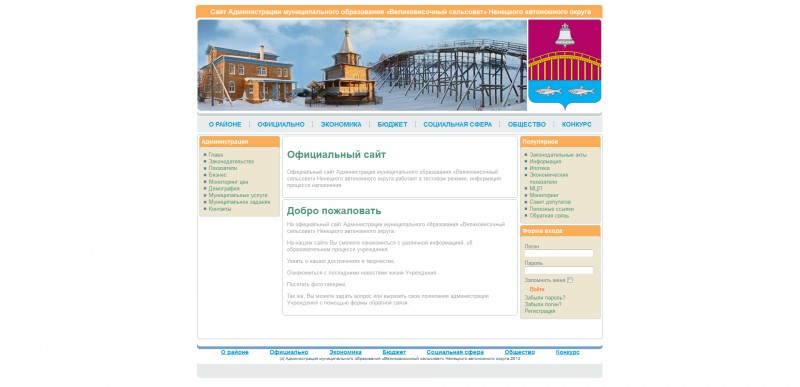Open «Глава» in Администрация sidebar
Viewport: 800px width, 387px height.
coord(215,154)
